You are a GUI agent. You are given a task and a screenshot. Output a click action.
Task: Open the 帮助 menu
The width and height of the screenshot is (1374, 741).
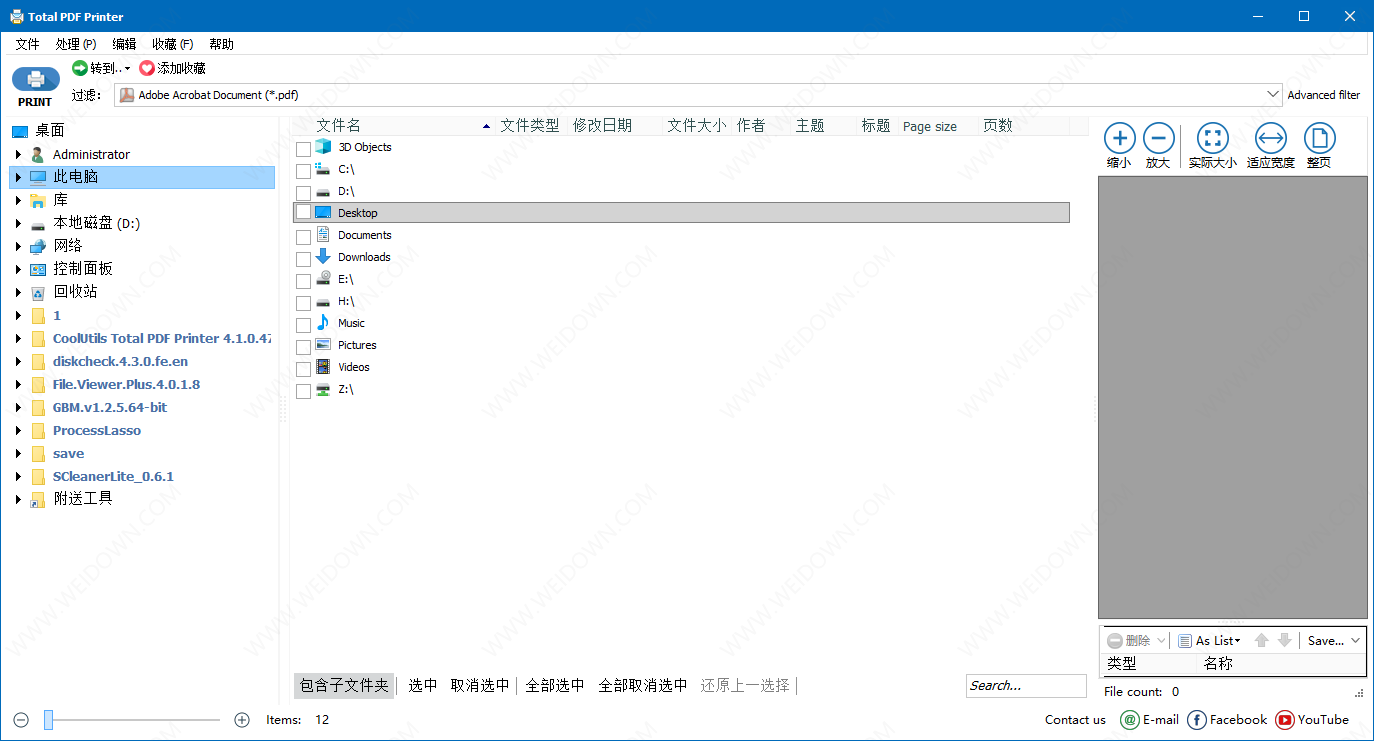coord(221,44)
